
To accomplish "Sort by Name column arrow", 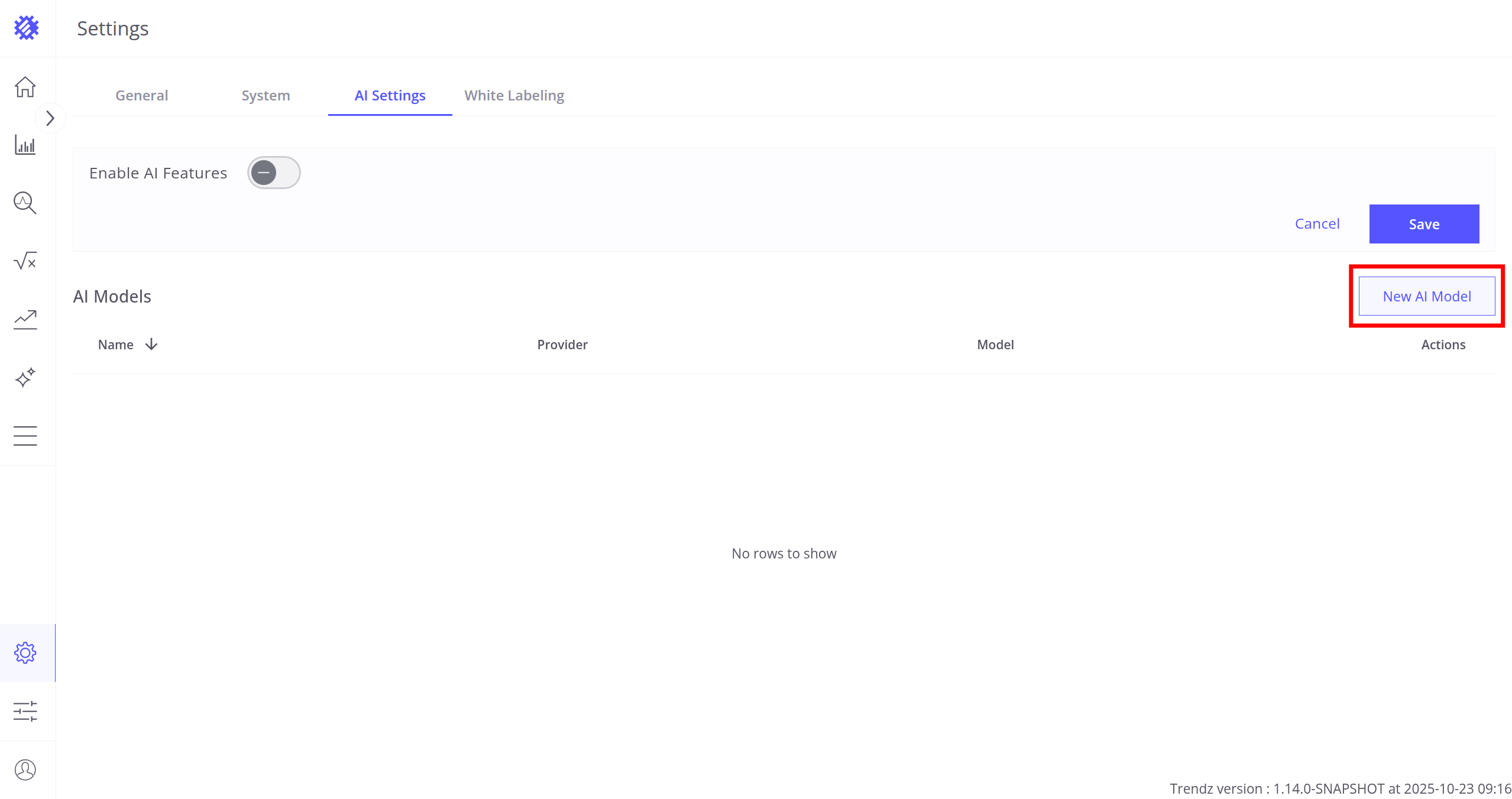I will (x=151, y=344).
